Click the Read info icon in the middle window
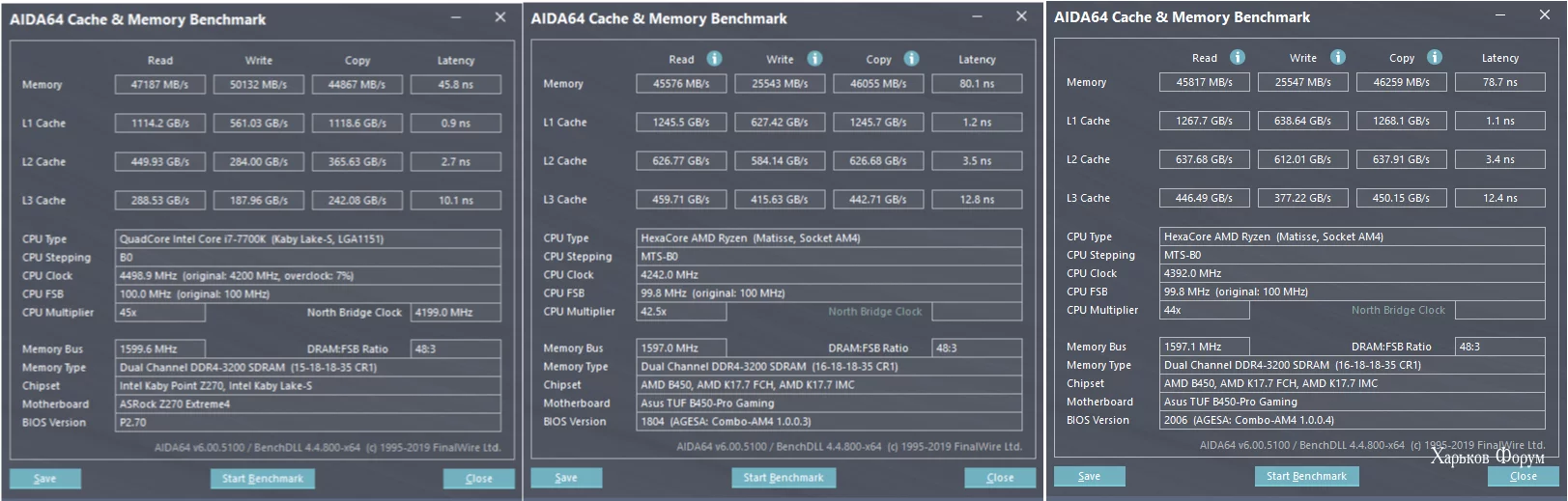Viewport: 1568px width, 501px height. (714, 59)
